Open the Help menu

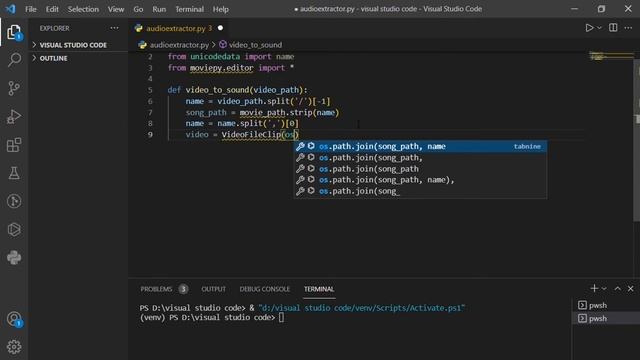click(221, 9)
